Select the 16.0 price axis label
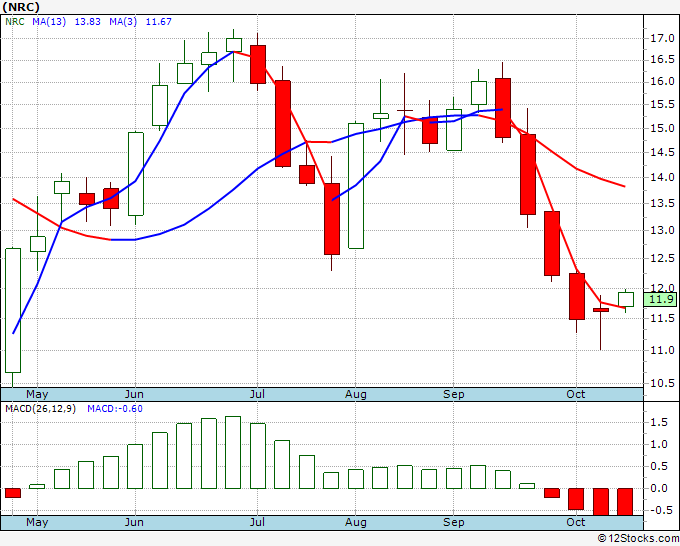The height and width of the screenshot is (546, 680). pyautogui.click(x=662, y=82)
